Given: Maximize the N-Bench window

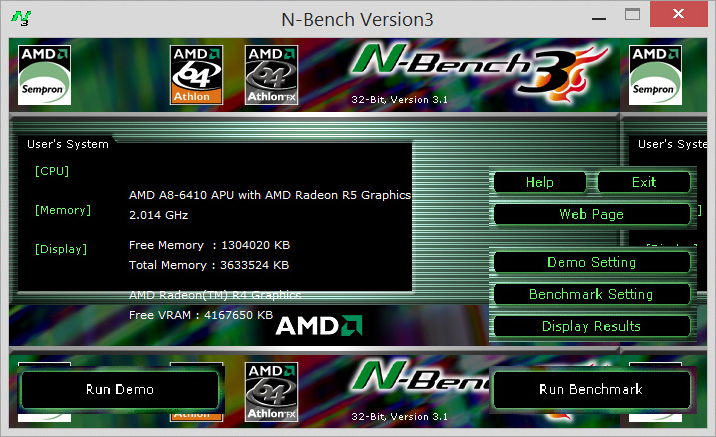Looking at the screenshot, I should [632, 14].
